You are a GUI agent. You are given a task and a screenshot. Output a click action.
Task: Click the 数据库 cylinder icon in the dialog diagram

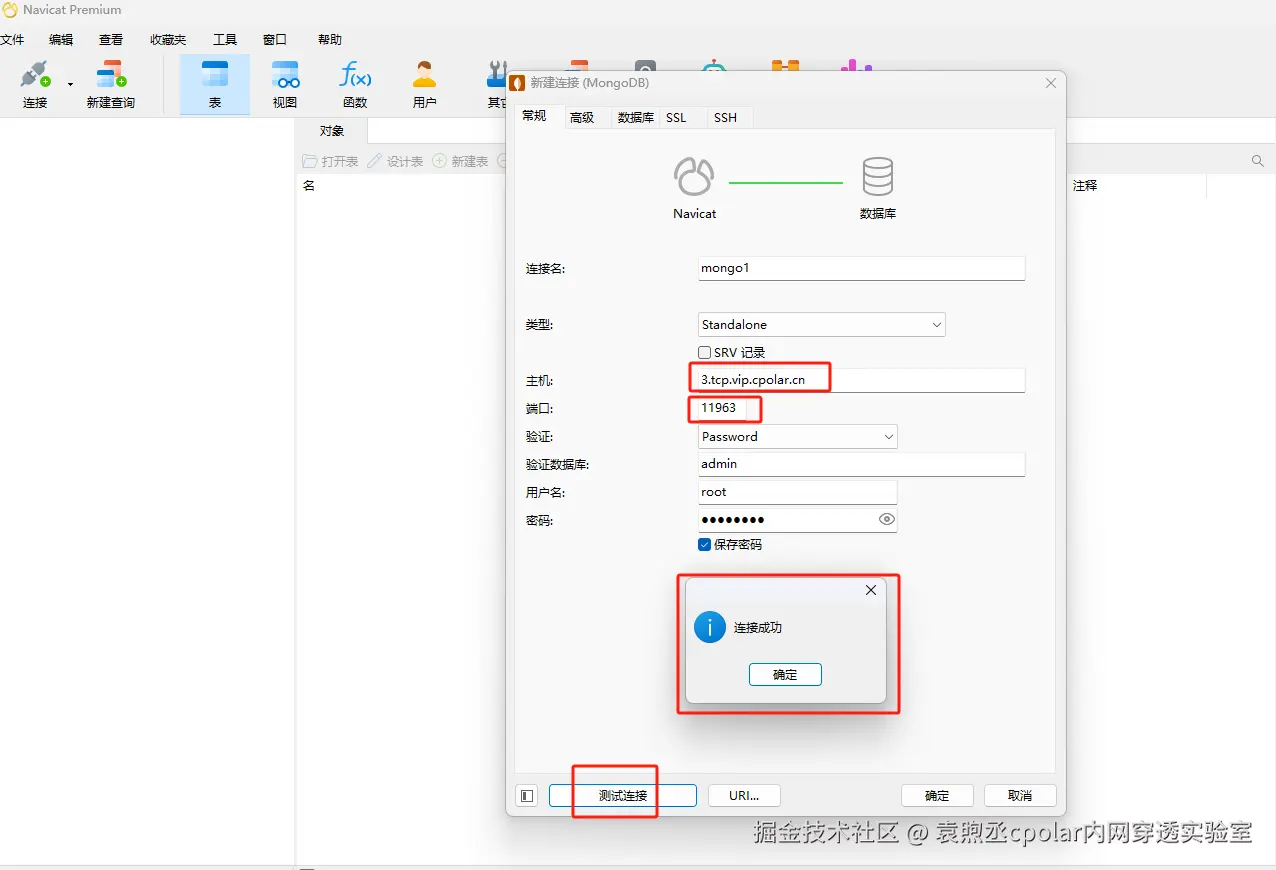pos(878,177)
